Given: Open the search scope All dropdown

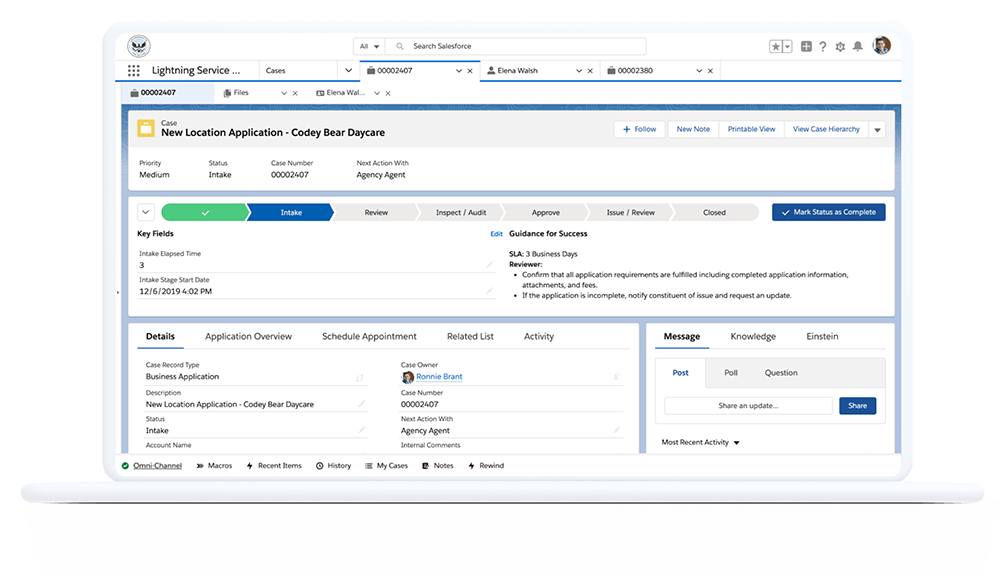Looking at the screenshot, I should [369, 46].
